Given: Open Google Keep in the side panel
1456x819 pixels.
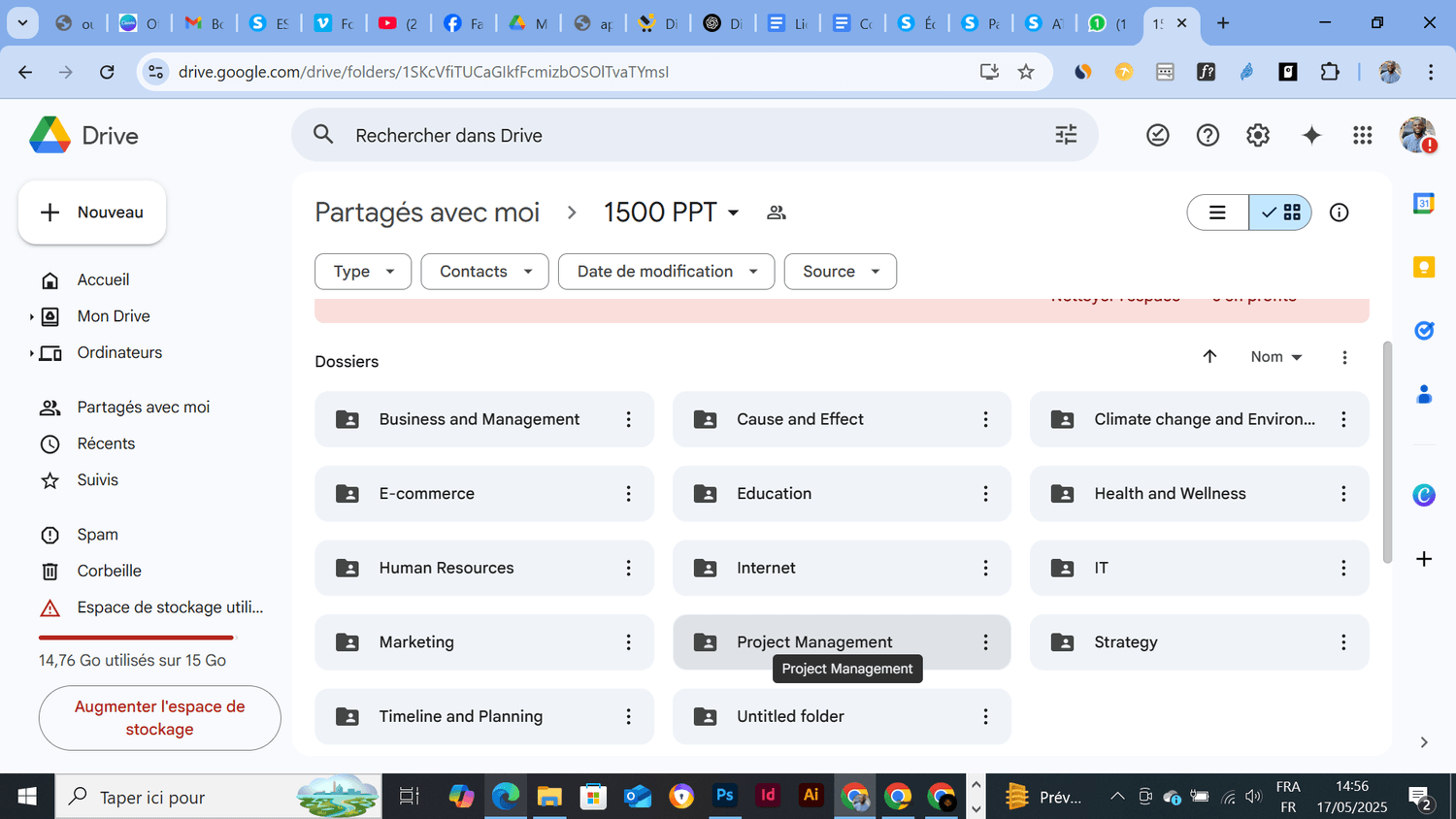Looking at the screenshot, I should (1423, 267).
